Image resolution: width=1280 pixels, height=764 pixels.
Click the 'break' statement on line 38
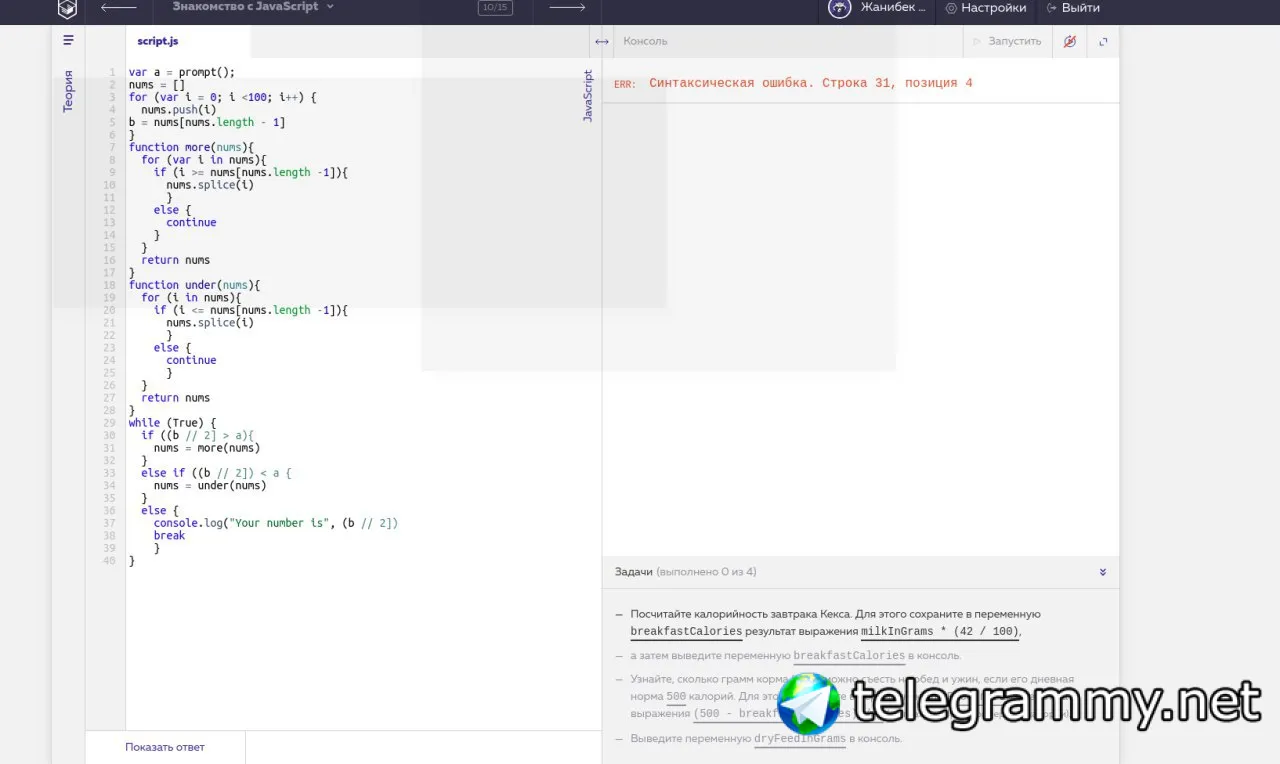[169, 535]
